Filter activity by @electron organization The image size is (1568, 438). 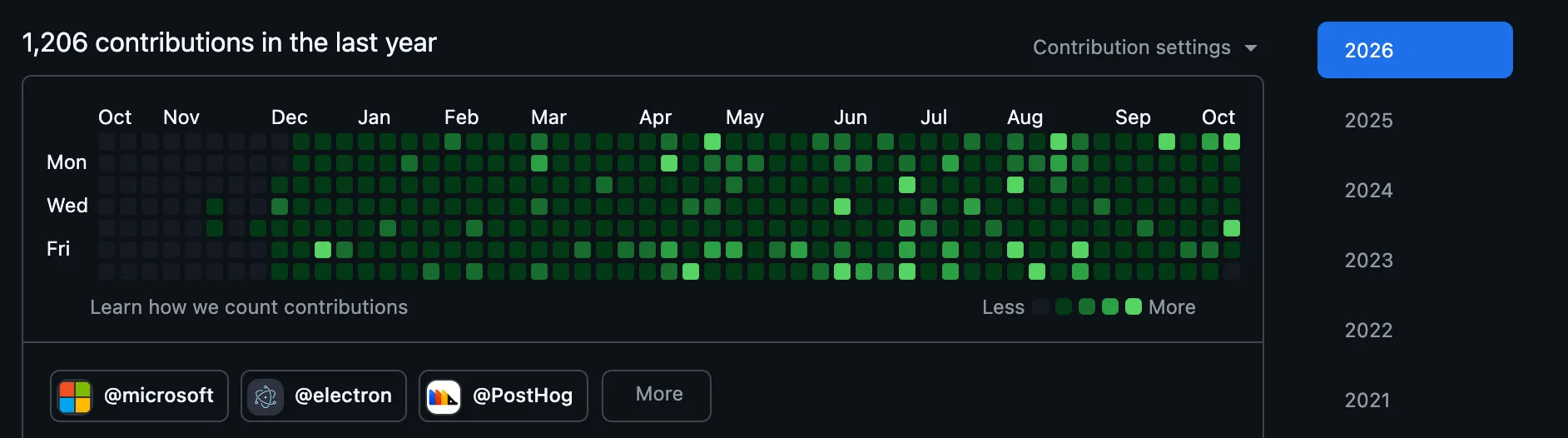pos(324,396)
